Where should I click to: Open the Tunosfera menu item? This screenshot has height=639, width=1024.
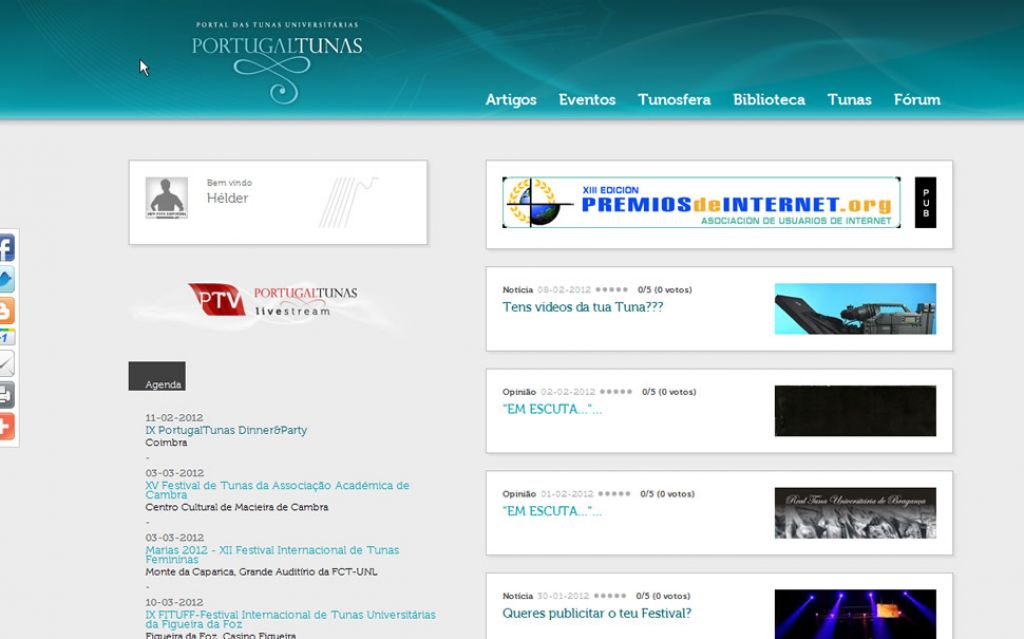point(674,100)
